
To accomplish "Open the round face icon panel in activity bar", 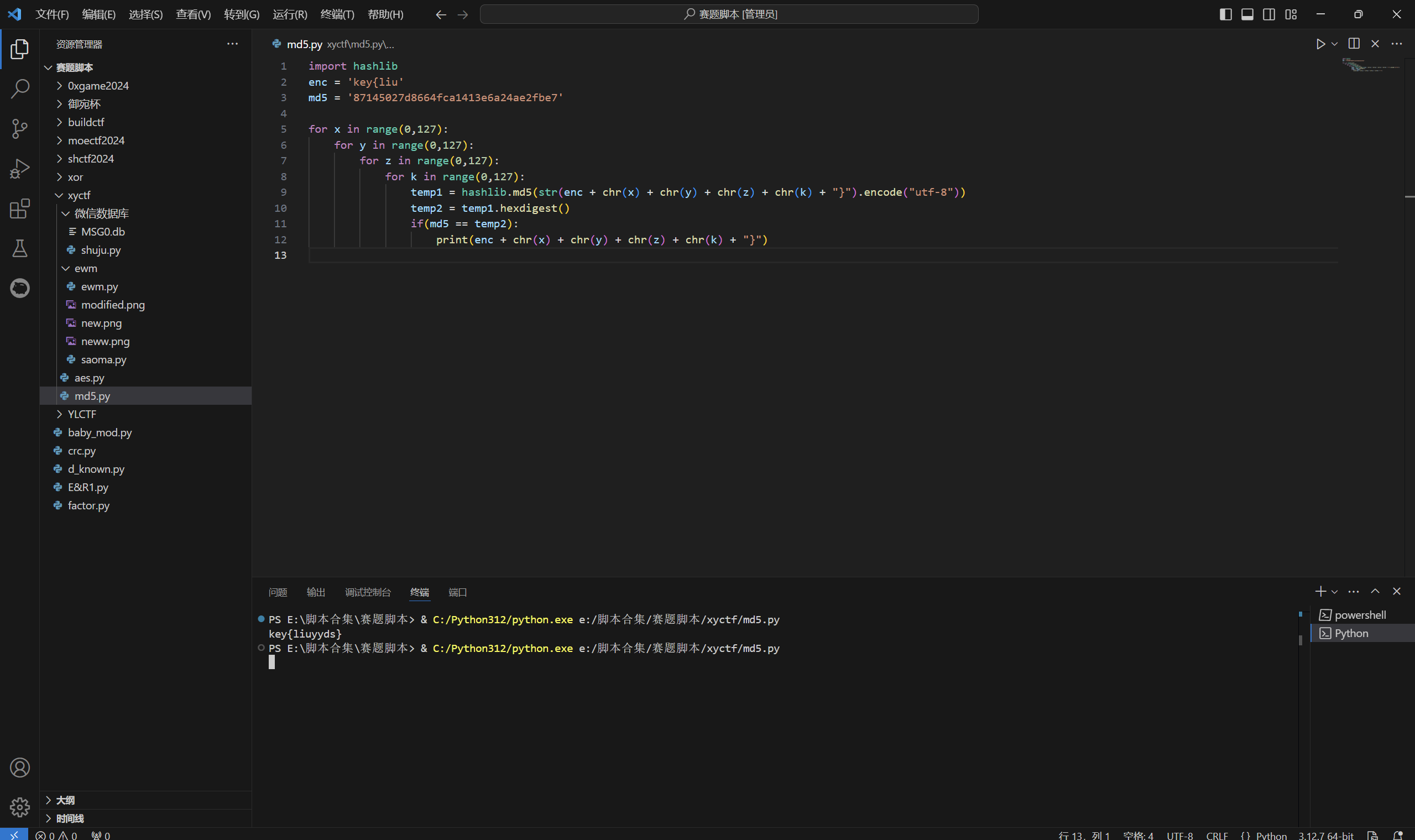I will click(20, 288).
